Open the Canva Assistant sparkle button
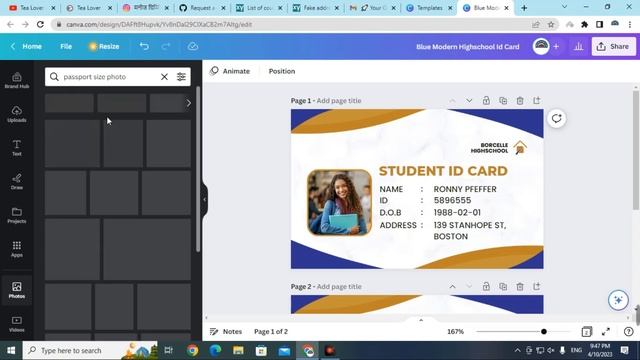Image resolution: width=640 pixels, height=360 pixels. (618, 300)
